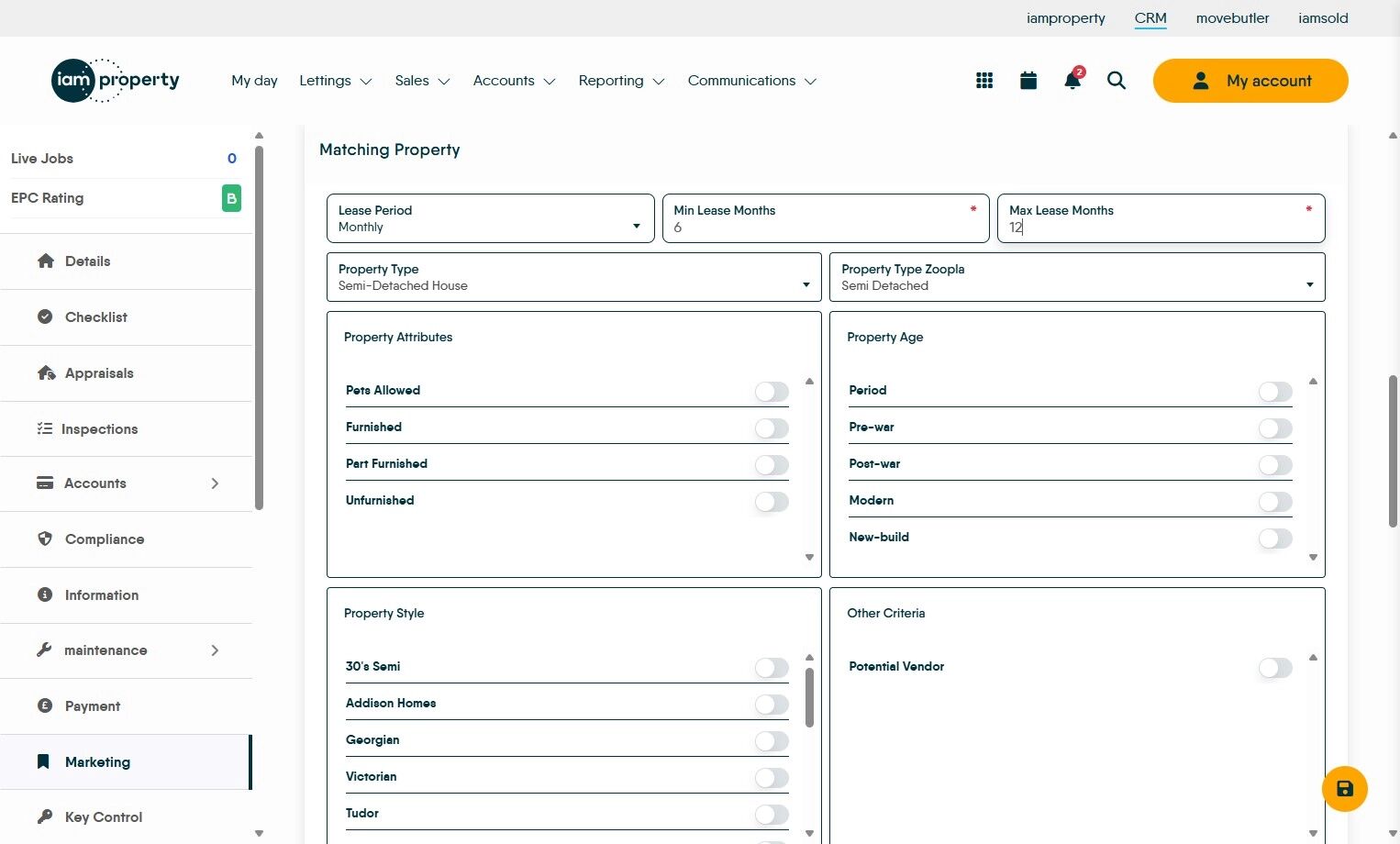Open the Lease Period dropdown
1400x844 pixels.
coord(490,218)
